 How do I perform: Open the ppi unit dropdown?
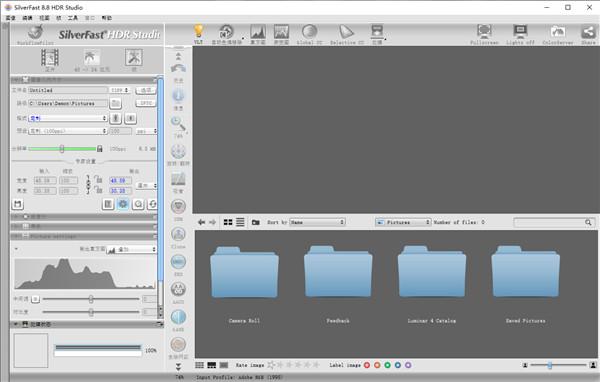tap(146, 131)
